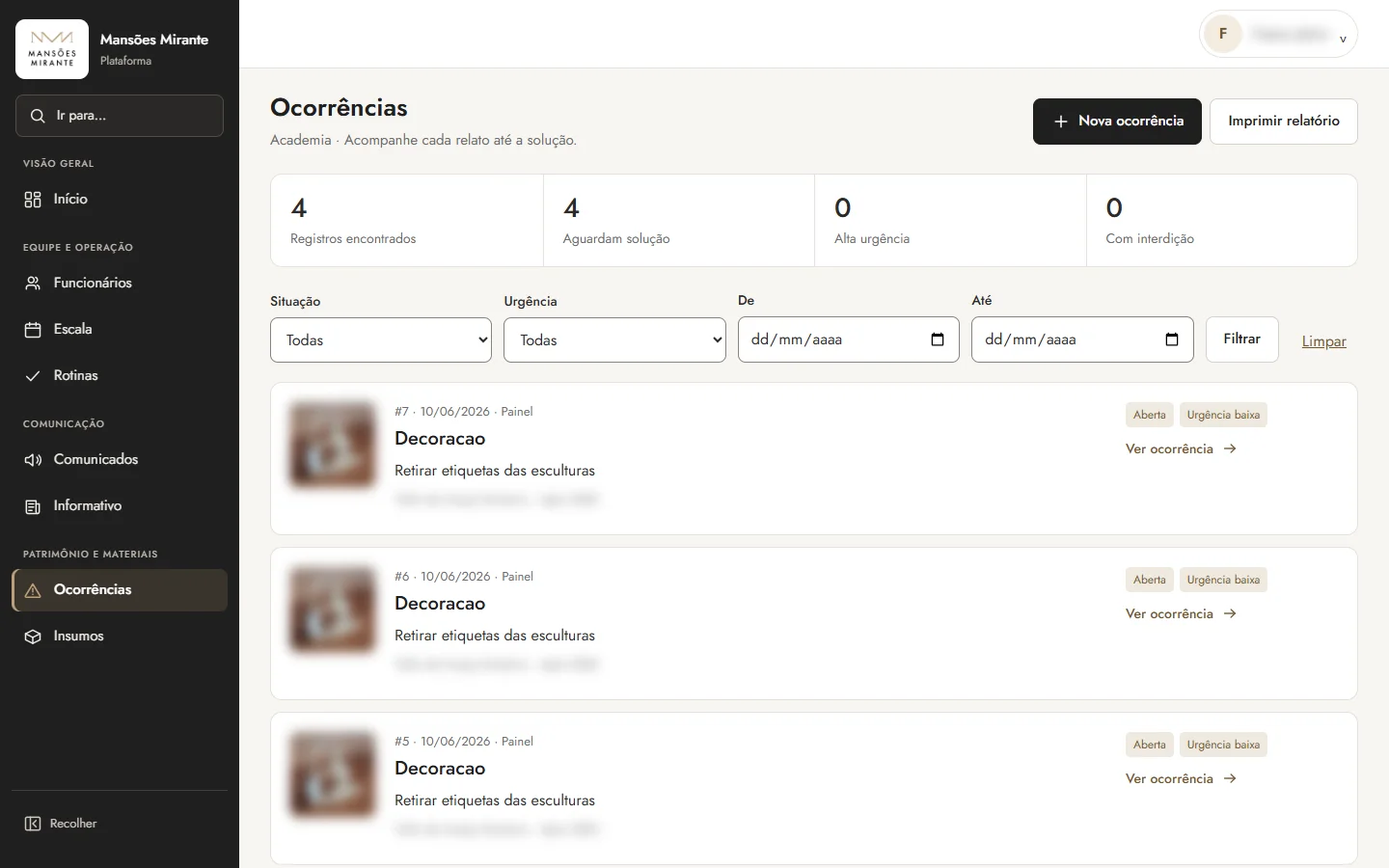Click the De date input field
This screenshot has width=1389, height=868.
[x=849, y=339]
